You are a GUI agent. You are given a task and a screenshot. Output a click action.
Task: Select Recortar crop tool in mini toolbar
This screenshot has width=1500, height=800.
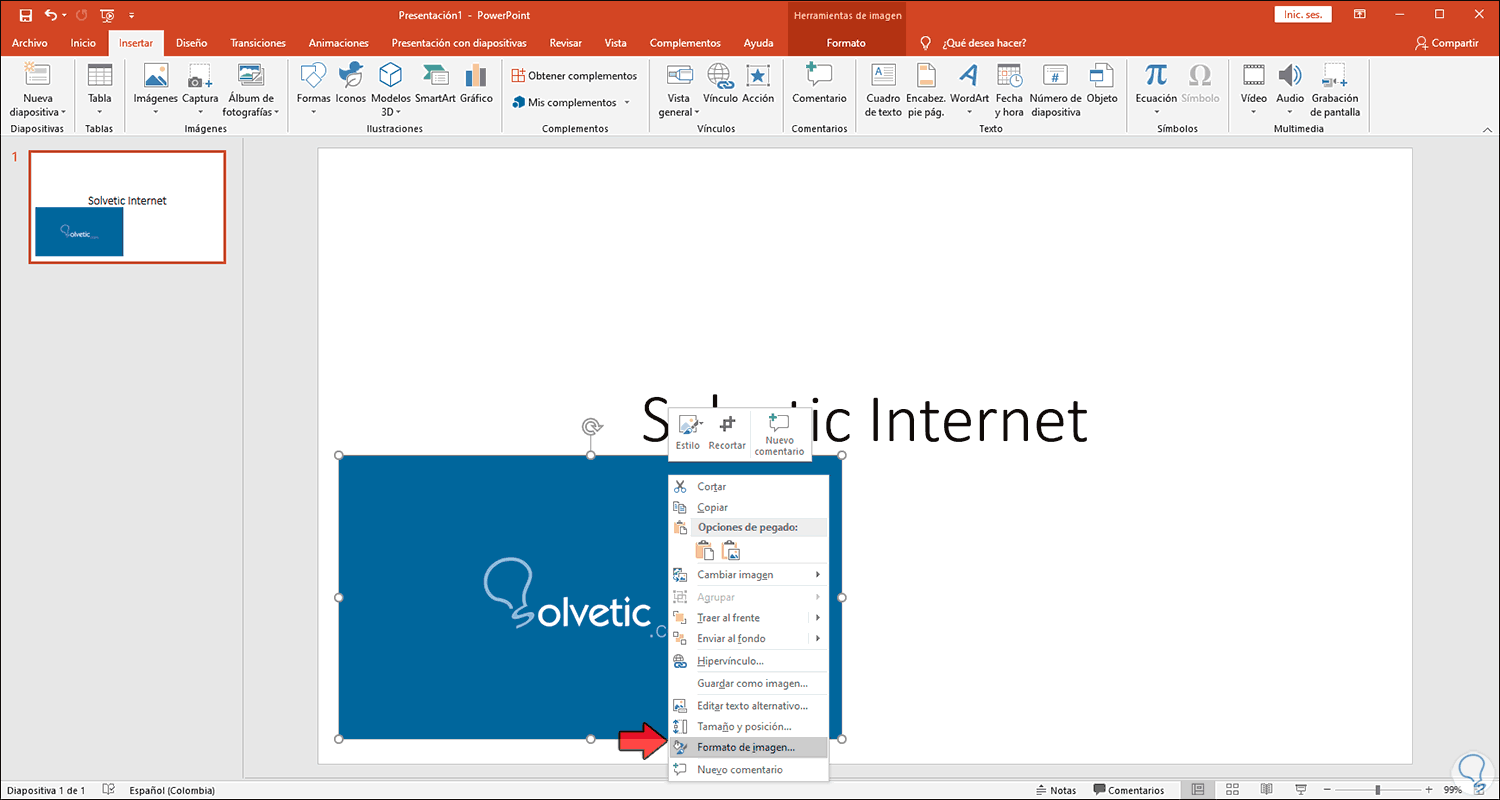pos(727,432)
